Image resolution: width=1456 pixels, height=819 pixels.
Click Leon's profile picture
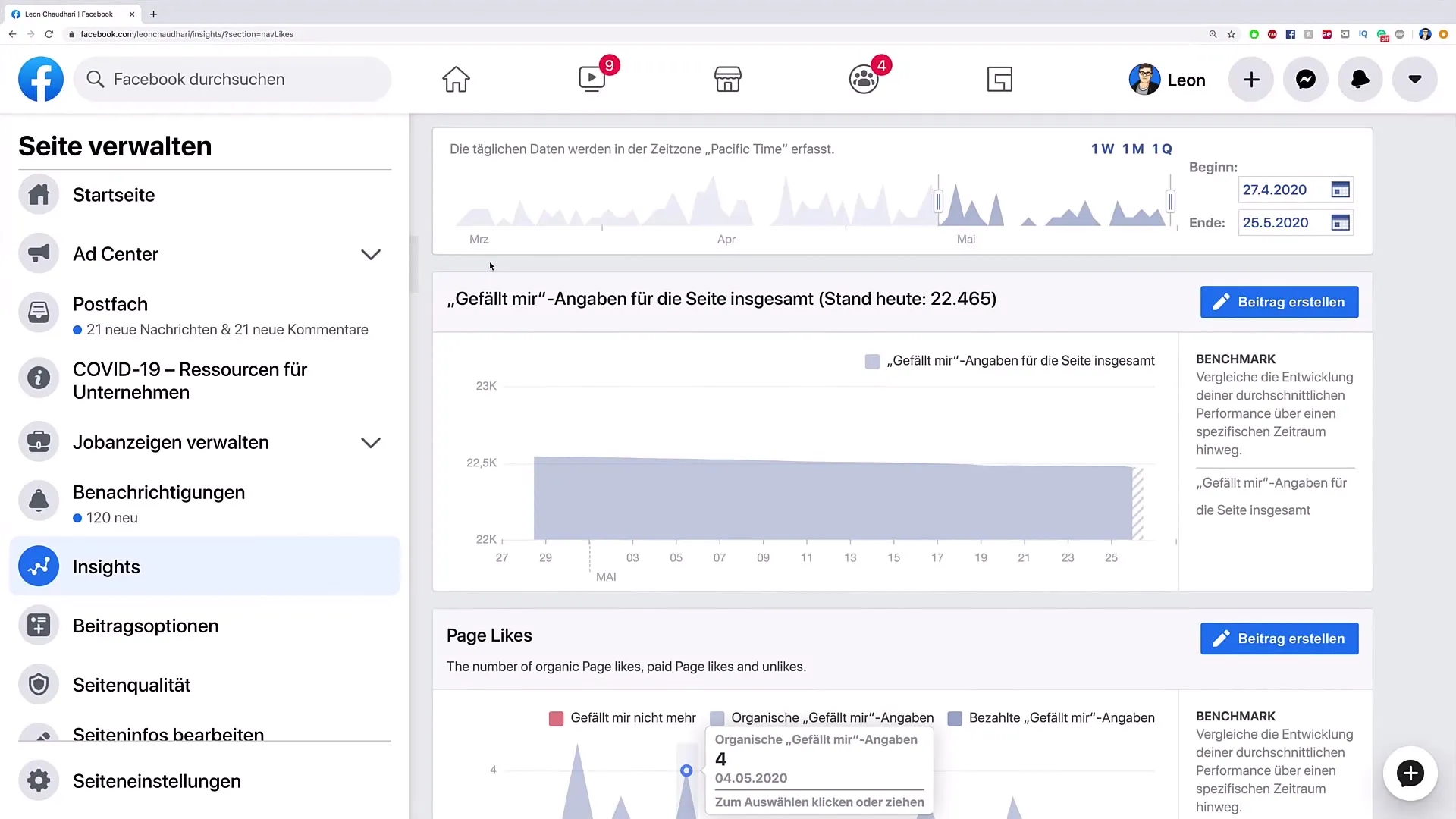click(x=1144, y=80)
